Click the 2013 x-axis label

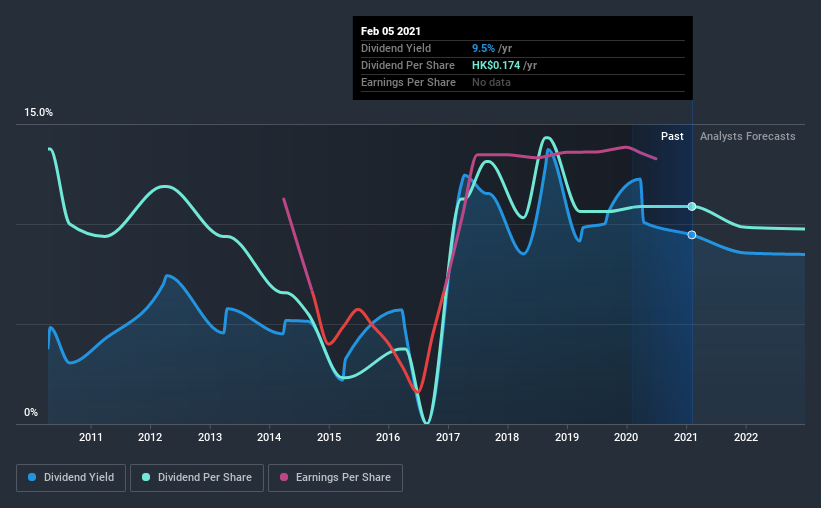tap(210, 437)
